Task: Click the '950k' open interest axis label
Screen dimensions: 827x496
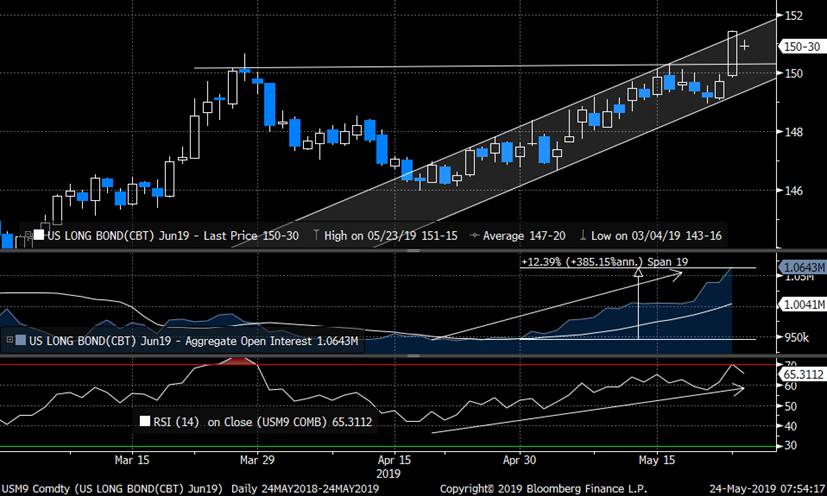Action: (796, 337)
